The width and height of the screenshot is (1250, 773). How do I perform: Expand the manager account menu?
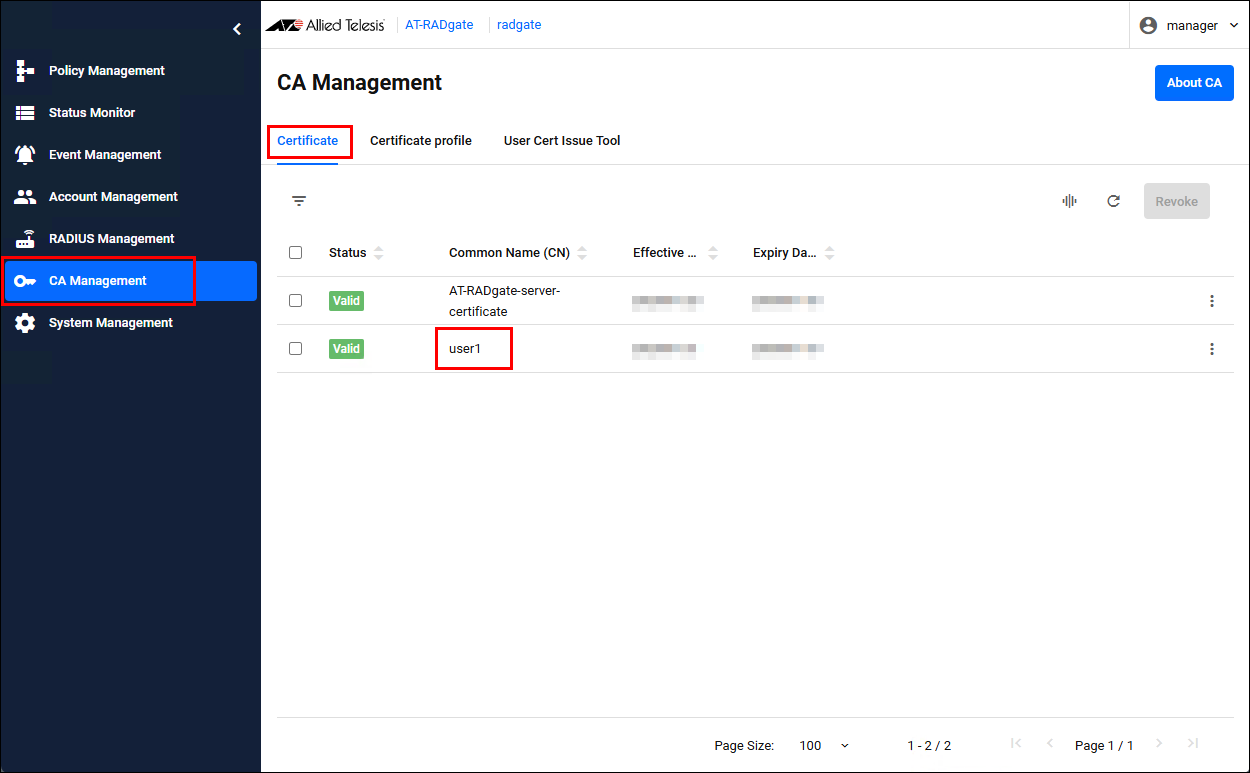1189,26
